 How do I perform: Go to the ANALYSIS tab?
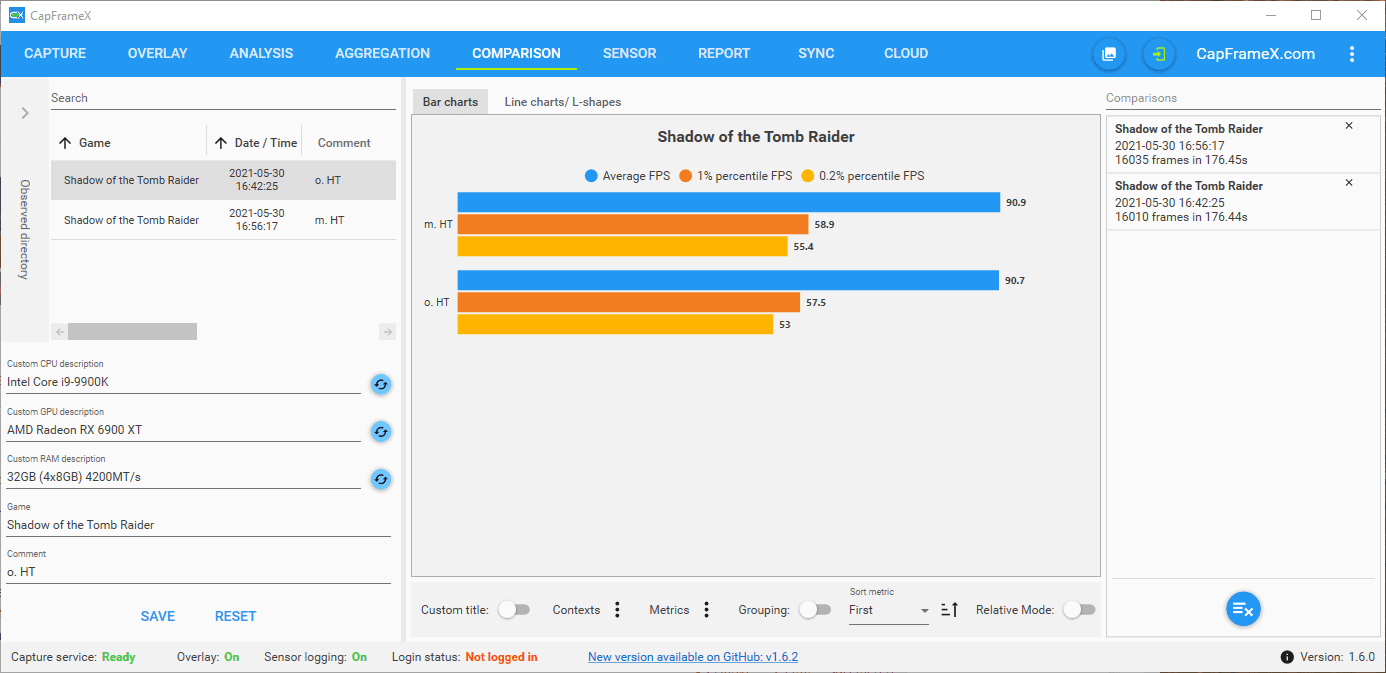point(261,54)
